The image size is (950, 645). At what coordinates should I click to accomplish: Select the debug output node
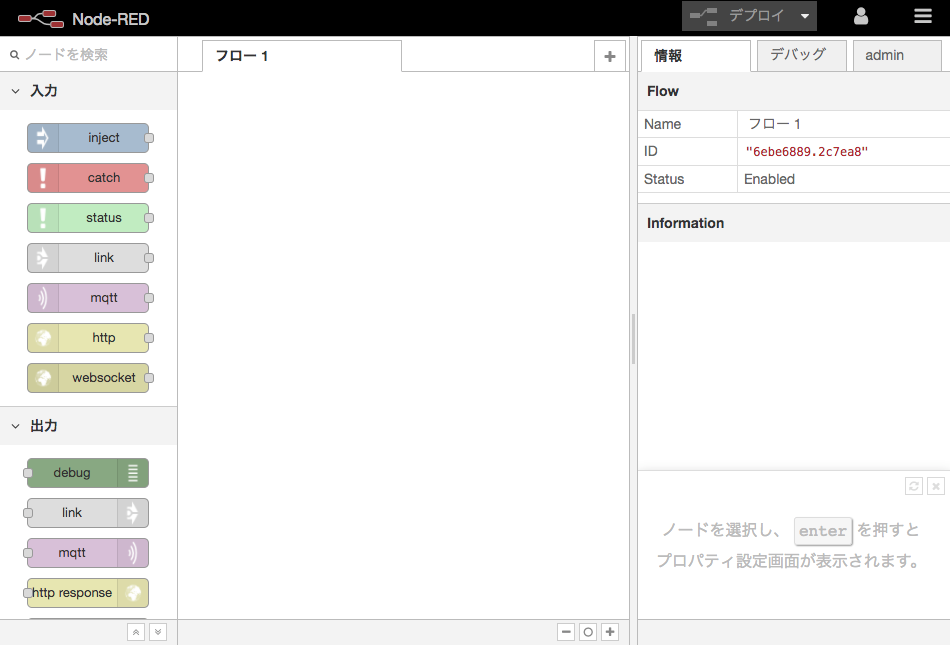click(x=88, y=473)
